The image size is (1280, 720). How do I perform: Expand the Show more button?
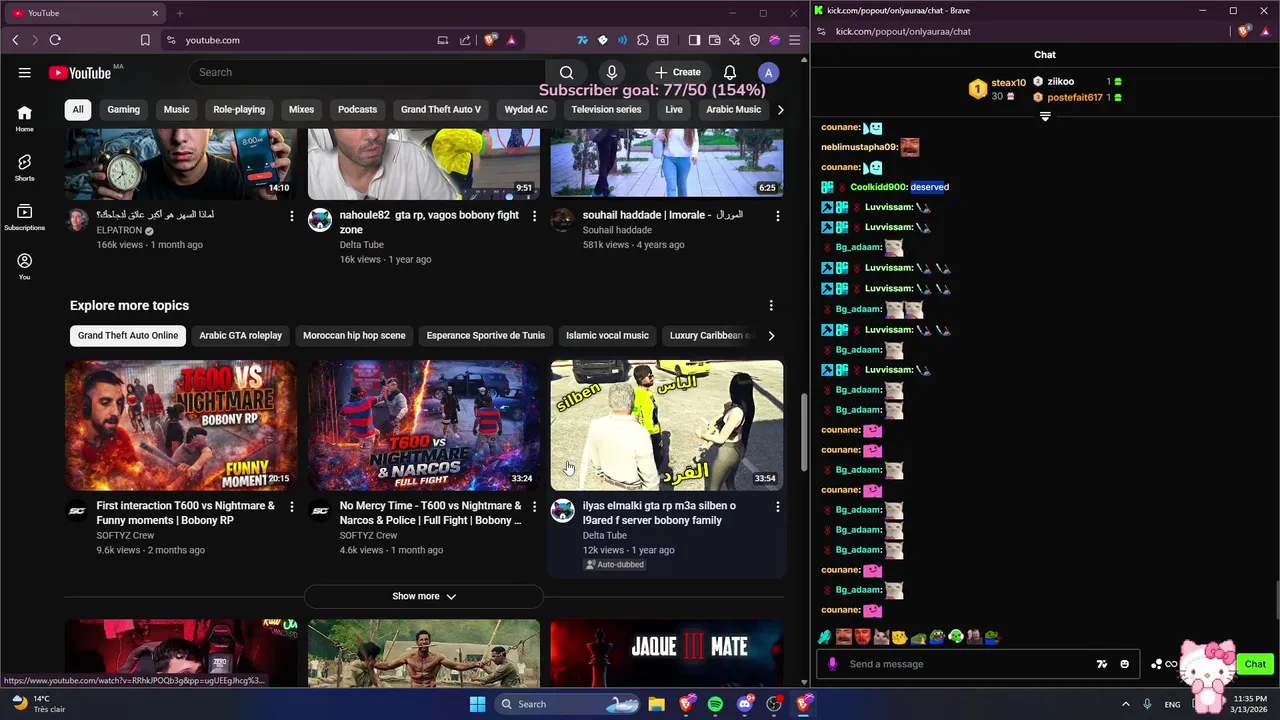click(x=424, y=596)
